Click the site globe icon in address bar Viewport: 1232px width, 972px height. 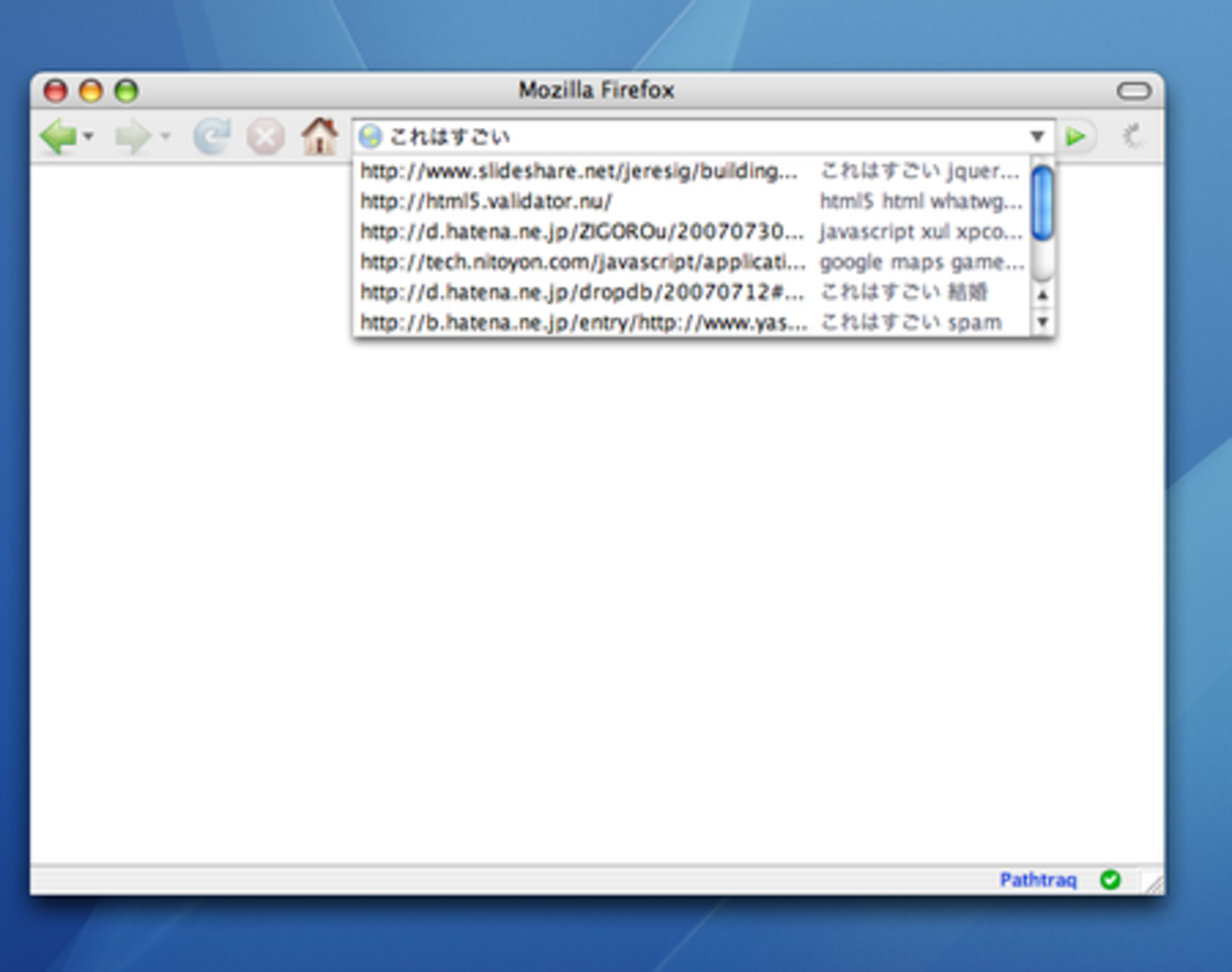click(x=371, y=136)
